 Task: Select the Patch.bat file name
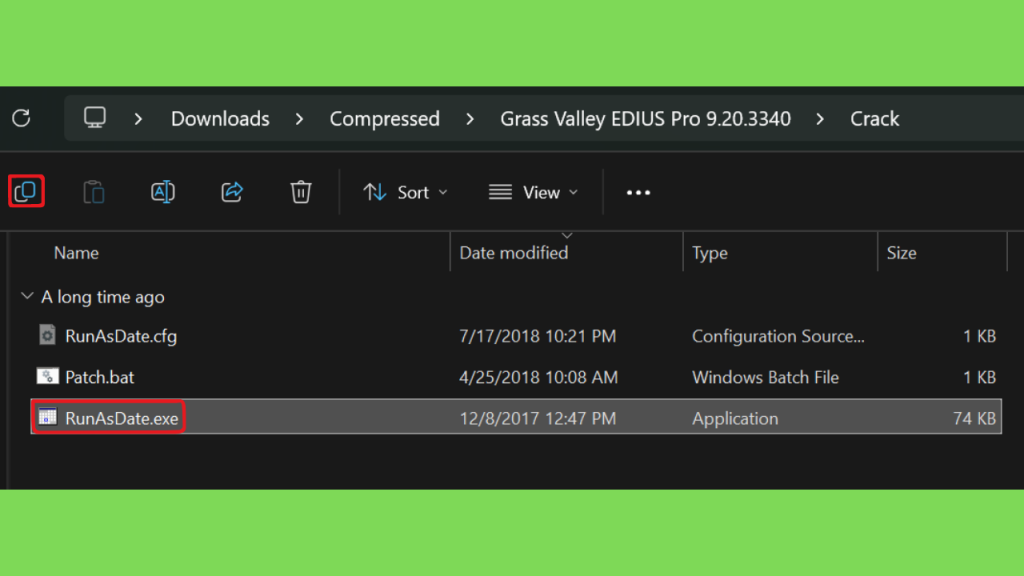[x=99, y=377]
